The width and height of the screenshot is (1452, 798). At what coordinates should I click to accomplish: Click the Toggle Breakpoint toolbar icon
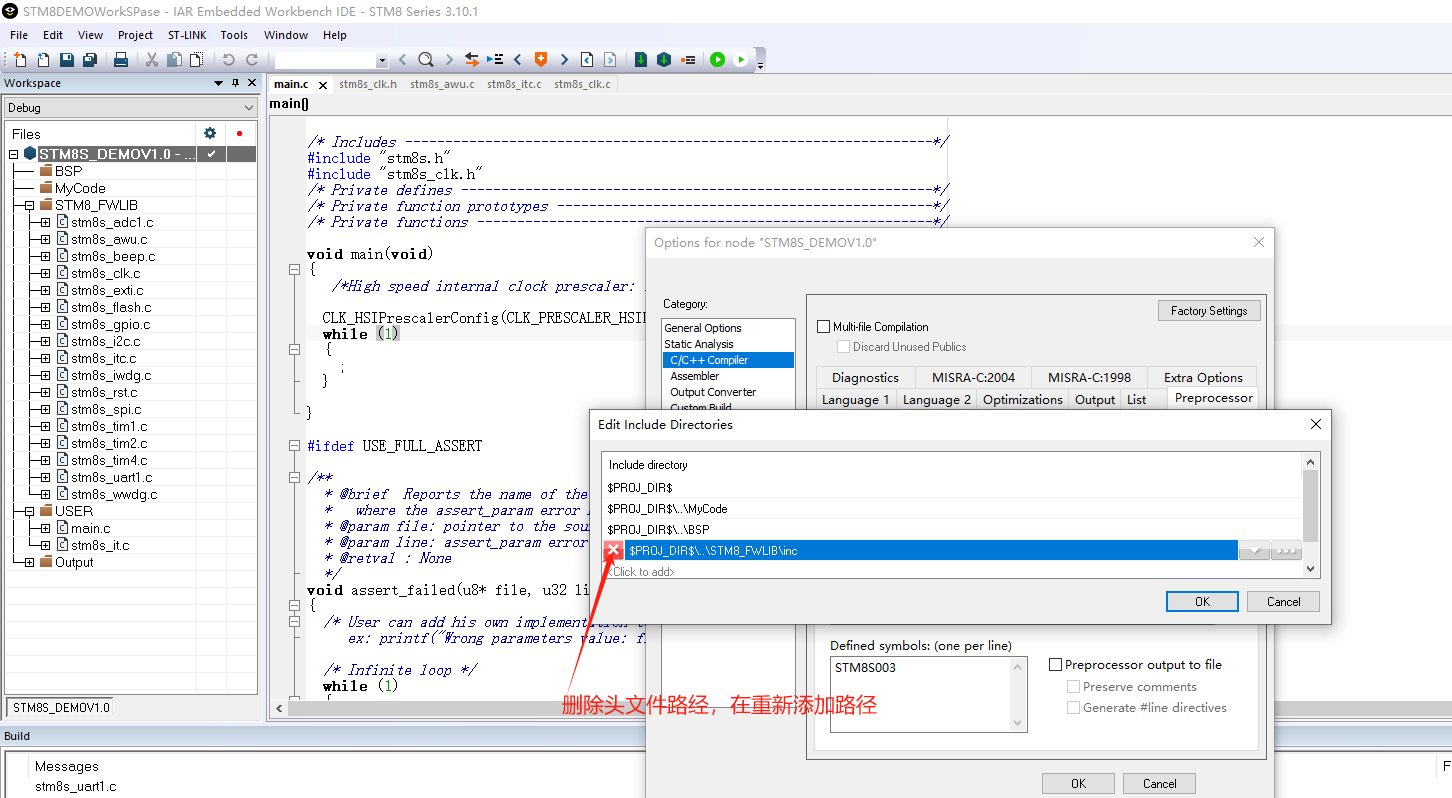click(x=688, y=60)
